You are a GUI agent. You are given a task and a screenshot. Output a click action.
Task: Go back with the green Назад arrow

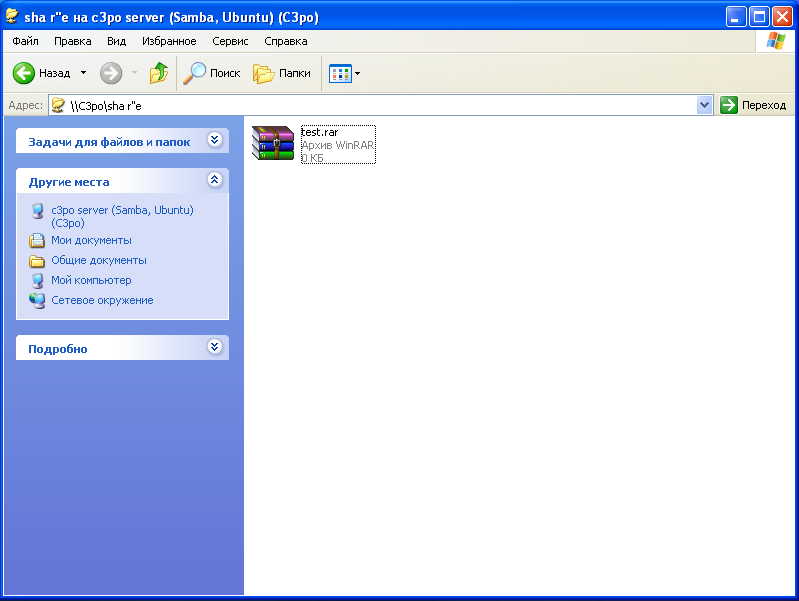pyautogui.click(x=42, y=73)
